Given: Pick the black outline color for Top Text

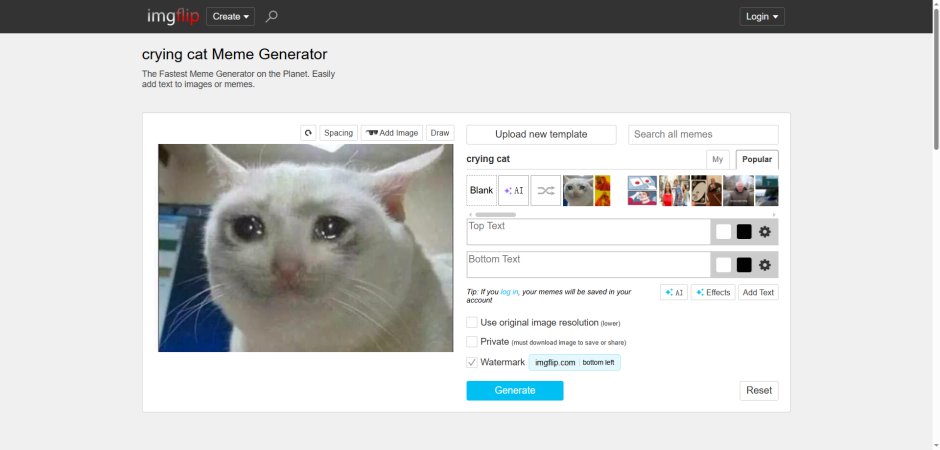Looking at the screenshot, I should click(x=744, y=232).
